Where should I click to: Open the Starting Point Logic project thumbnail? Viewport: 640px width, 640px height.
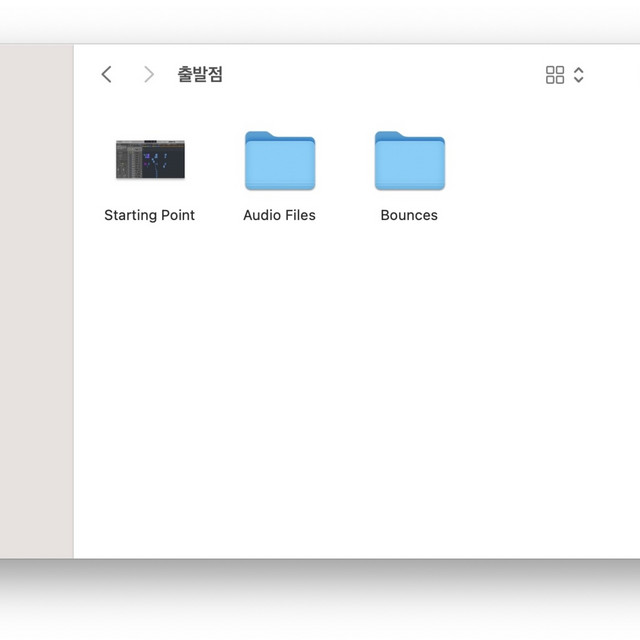tap(150, 160)
